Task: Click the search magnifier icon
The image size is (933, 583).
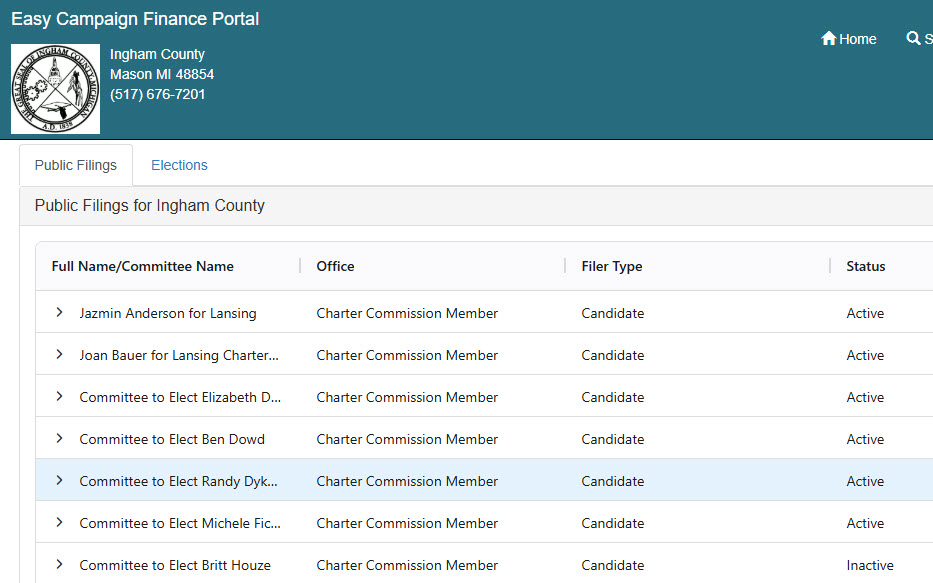Action: [913, 39]
